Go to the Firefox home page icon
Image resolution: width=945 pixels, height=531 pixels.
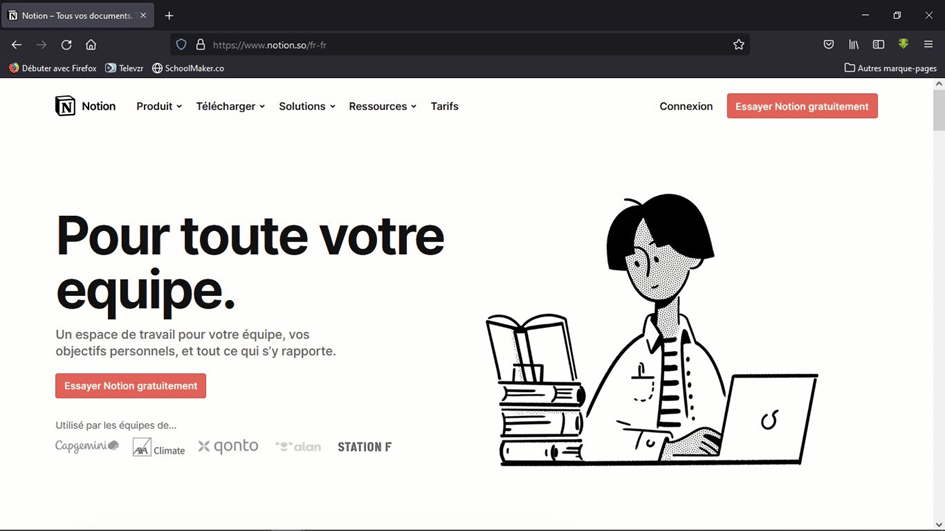[91, 45]
